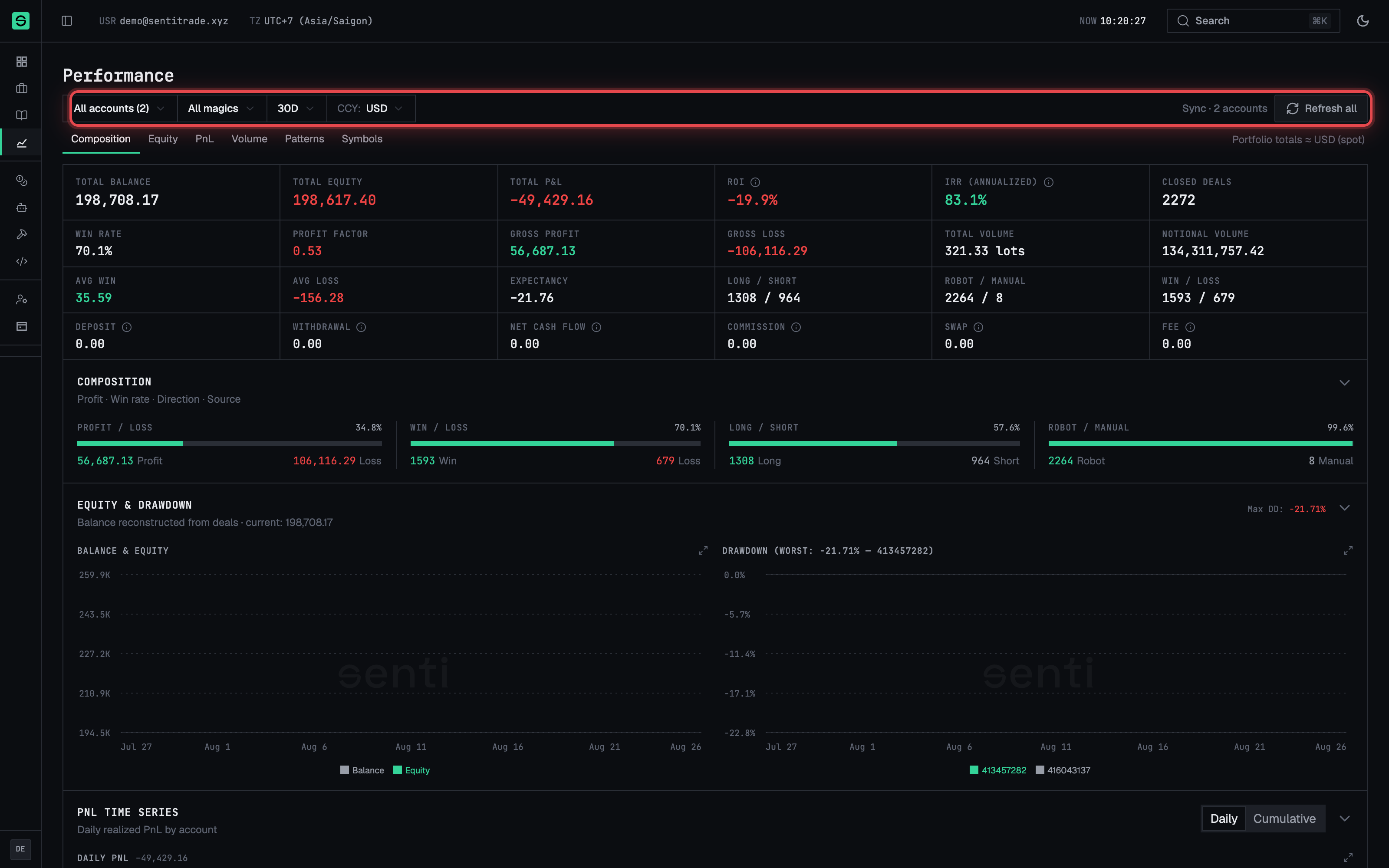This screenshot has width=1389, height=868.
Task: Click the Profit / Loss progress bar
Action: 230,444
